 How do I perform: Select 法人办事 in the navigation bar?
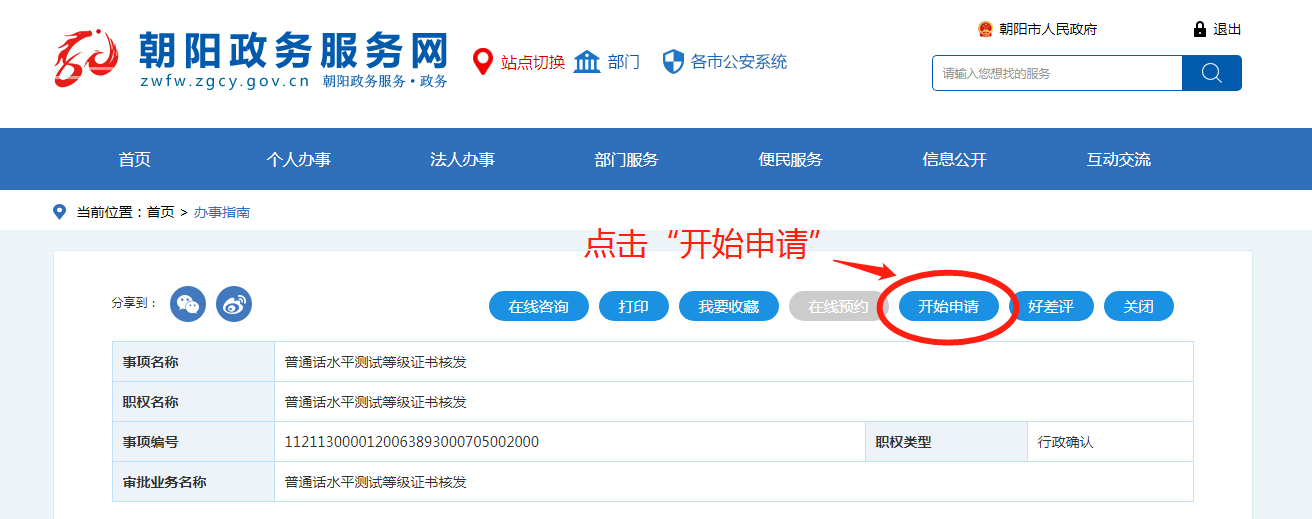[462, 160]
